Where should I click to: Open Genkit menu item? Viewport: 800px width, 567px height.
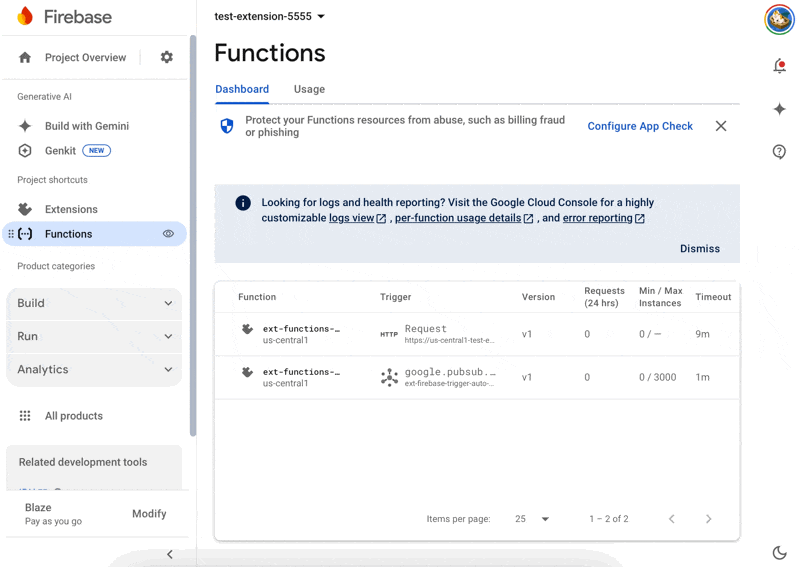click(60, 151)
